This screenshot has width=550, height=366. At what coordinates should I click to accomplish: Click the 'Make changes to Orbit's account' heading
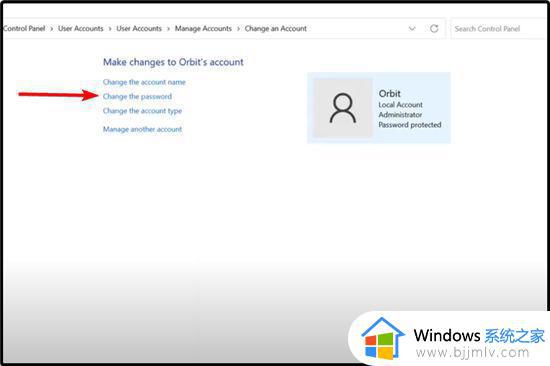point(173,62)
